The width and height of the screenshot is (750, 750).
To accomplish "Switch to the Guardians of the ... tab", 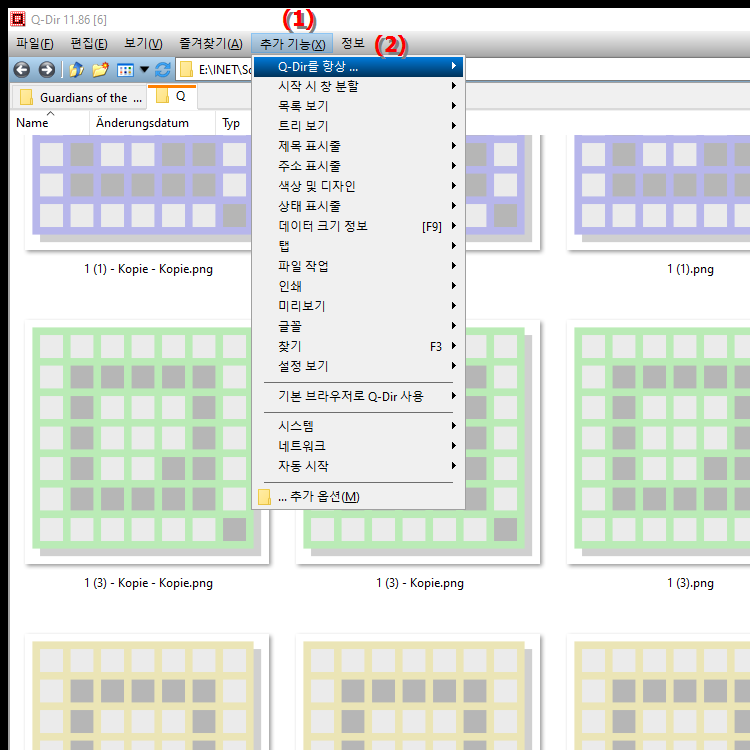I will tap(79, 98).
